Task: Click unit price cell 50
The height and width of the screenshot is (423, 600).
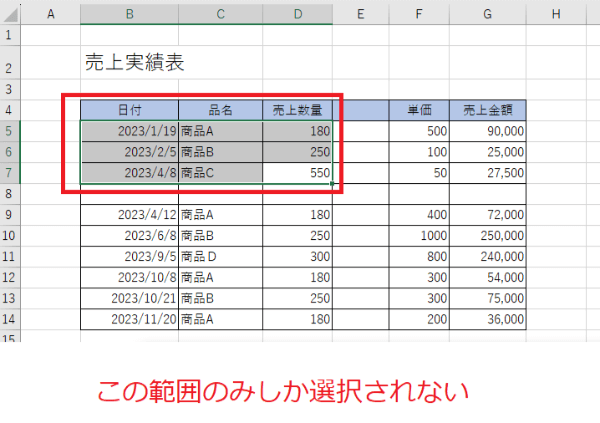Action: 419,173
